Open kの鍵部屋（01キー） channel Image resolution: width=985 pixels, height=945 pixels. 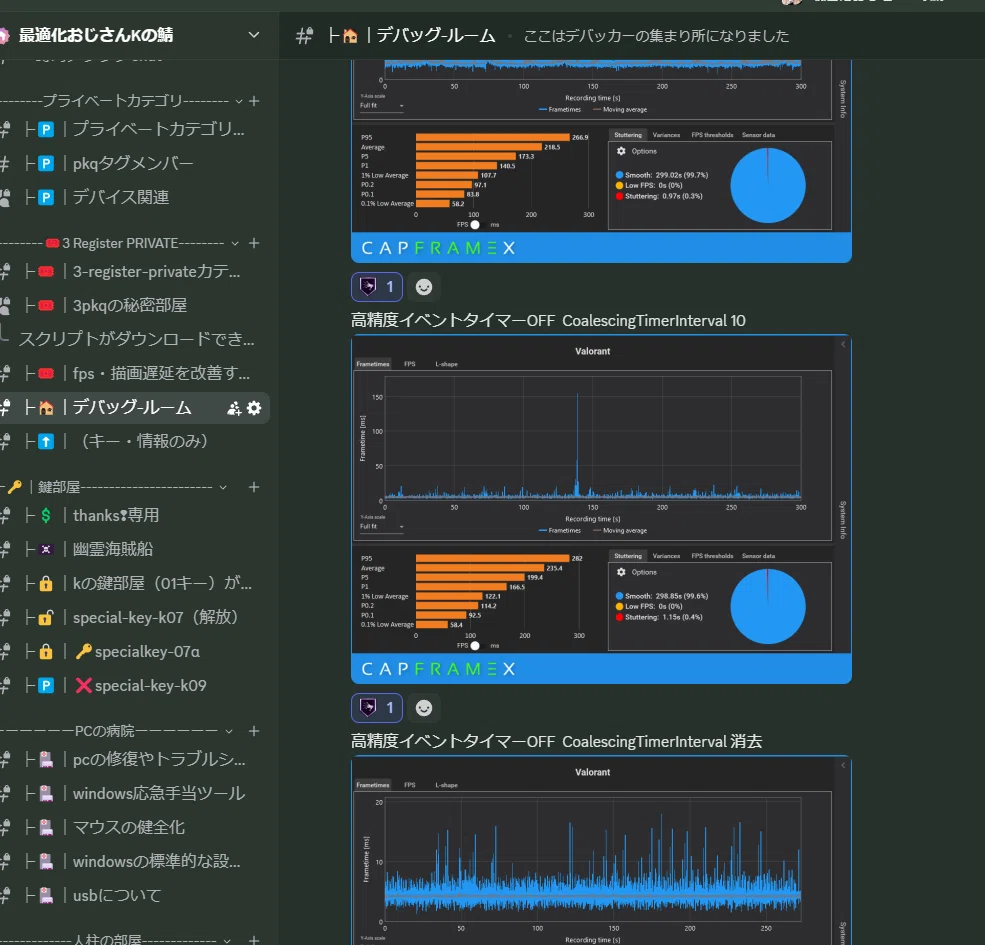[x=134, y=583]
